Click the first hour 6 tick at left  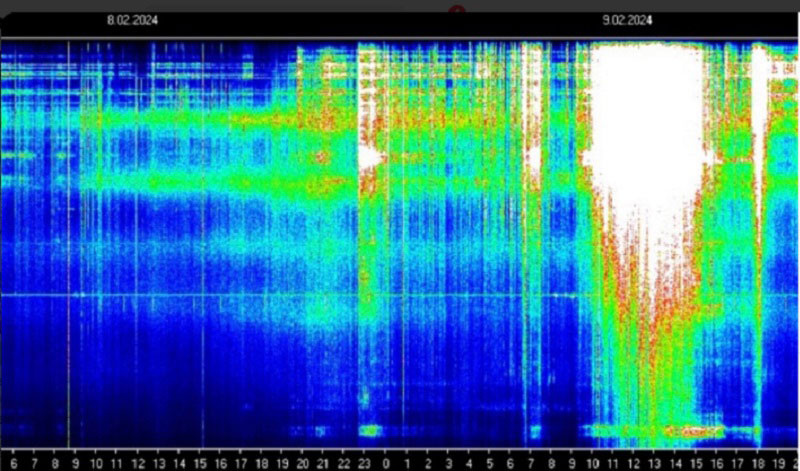click(11, 464)
